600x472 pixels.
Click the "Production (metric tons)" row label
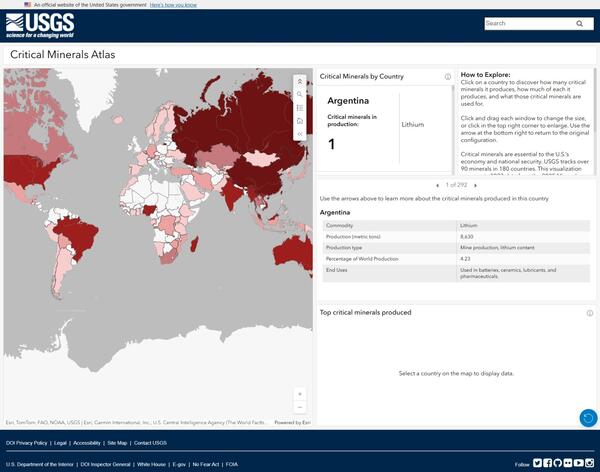click(353, 237)
